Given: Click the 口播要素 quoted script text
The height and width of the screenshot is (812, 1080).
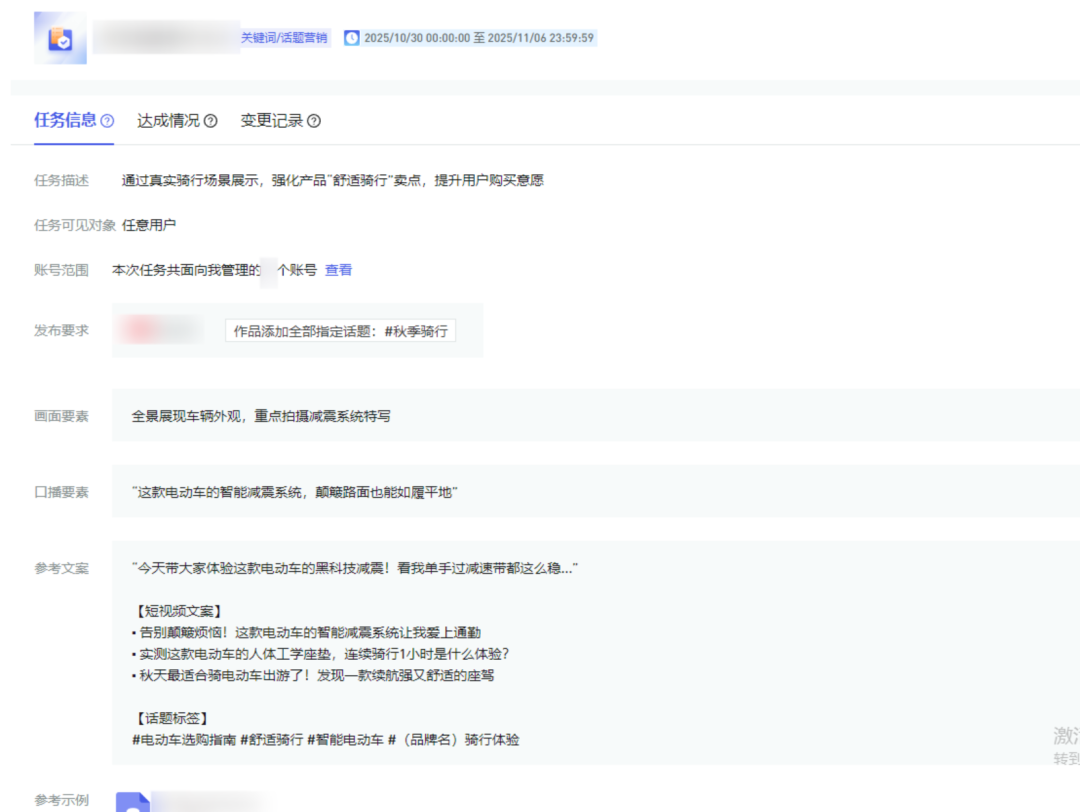Looking at the screenshot, I should (294, 492).
